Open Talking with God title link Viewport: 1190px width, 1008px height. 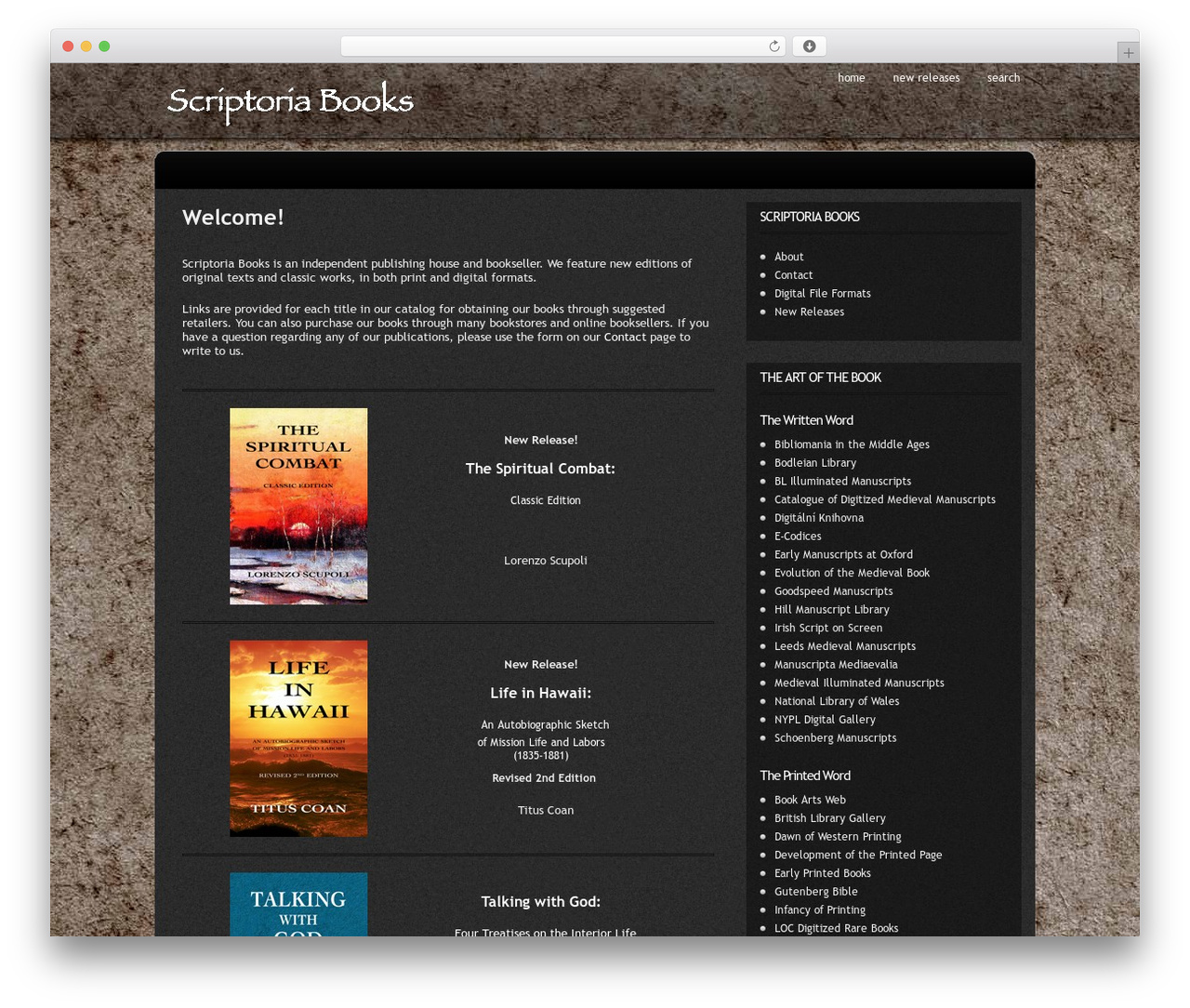click(x=540, y=901)
